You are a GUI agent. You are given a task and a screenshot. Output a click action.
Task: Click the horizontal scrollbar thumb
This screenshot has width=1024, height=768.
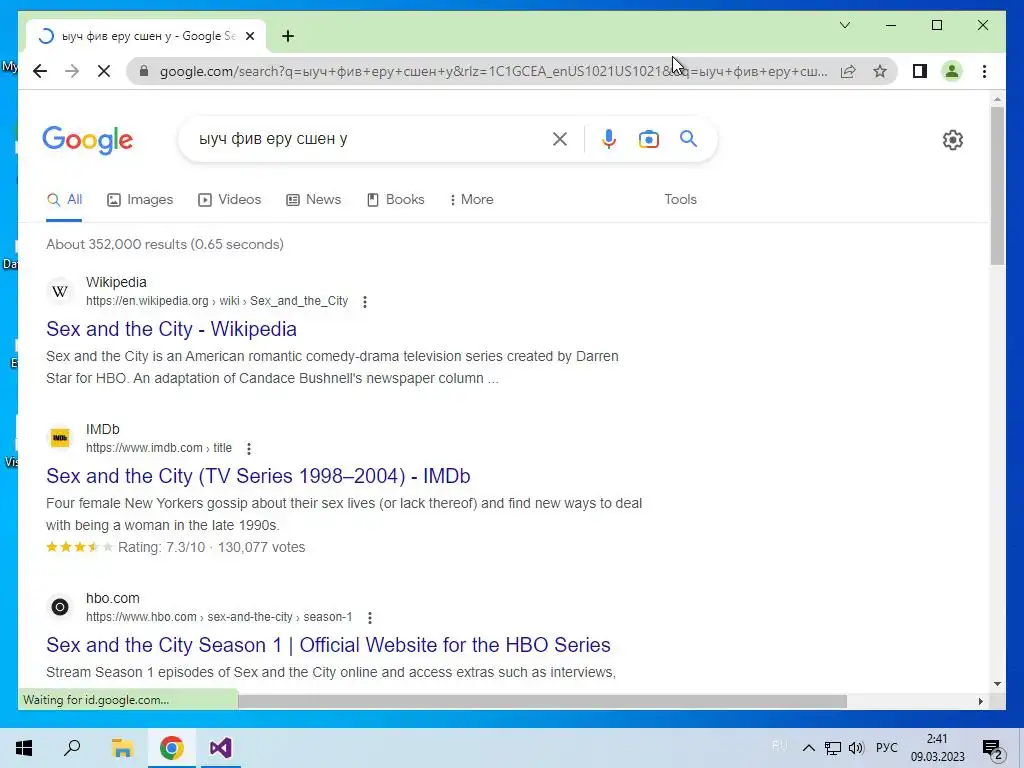point(542,701)
